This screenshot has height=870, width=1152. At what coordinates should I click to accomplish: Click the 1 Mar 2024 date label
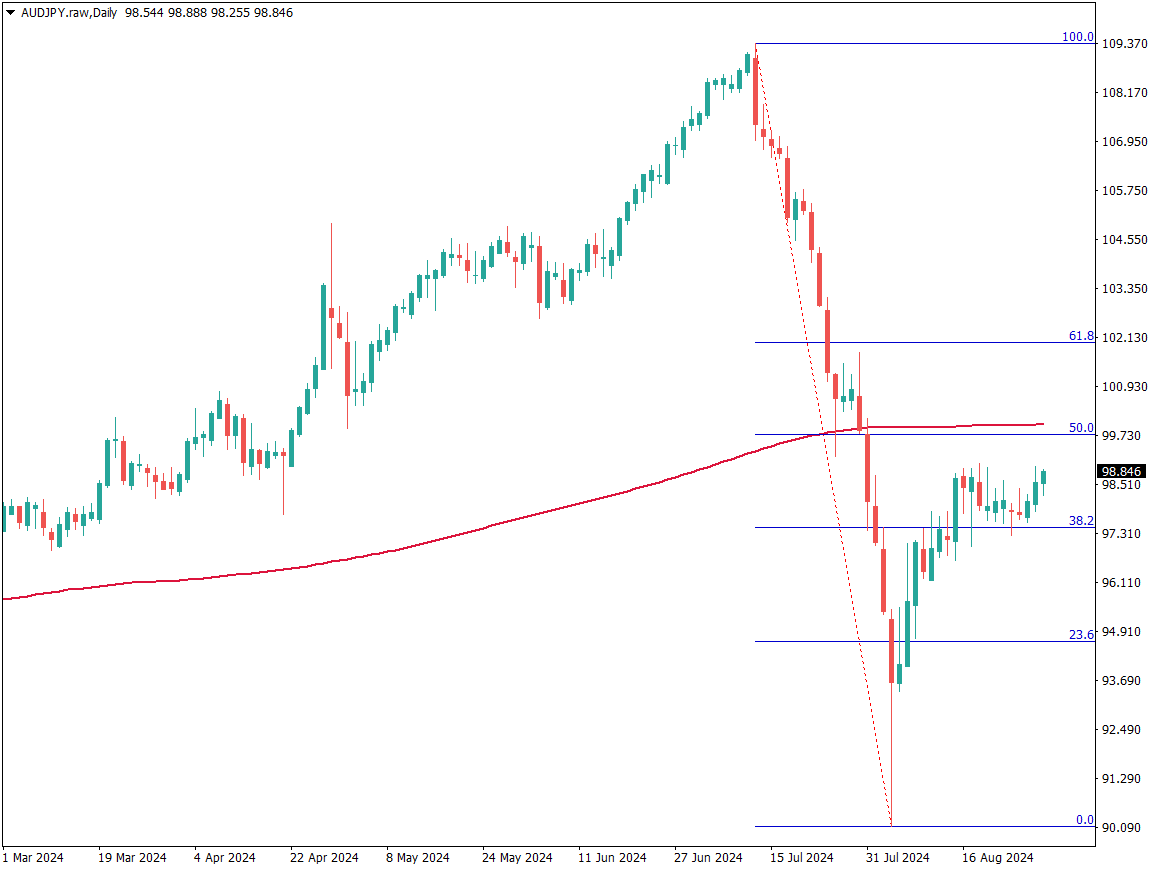[x=34, y=857]
